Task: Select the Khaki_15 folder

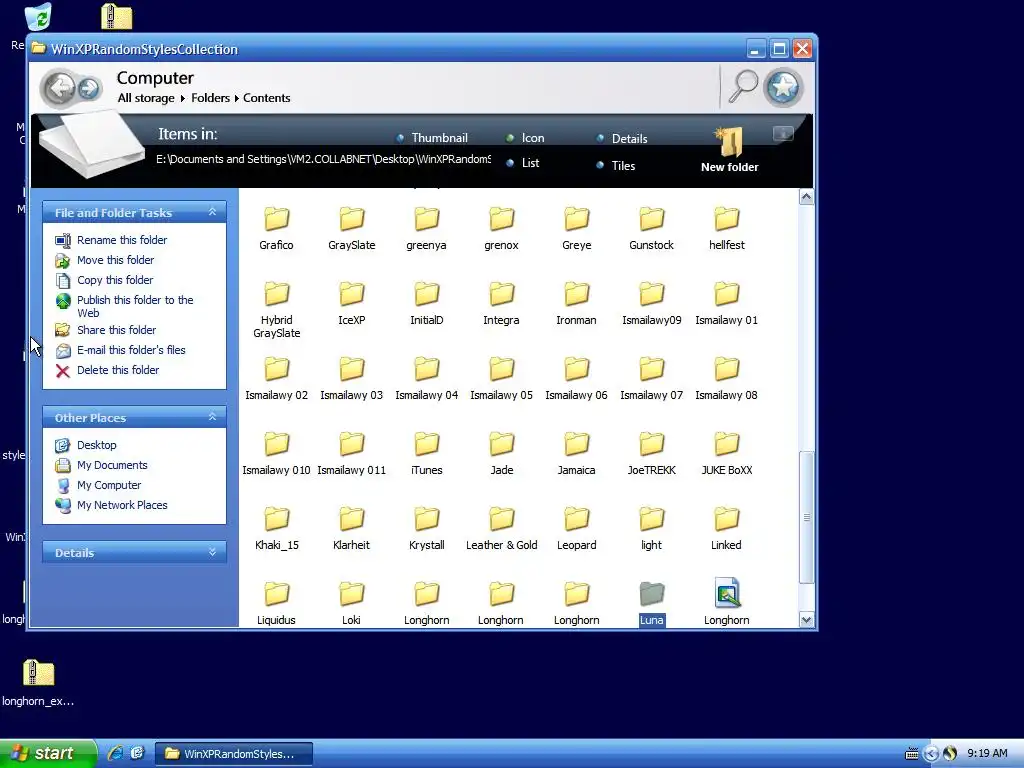Action: [276, 529]
